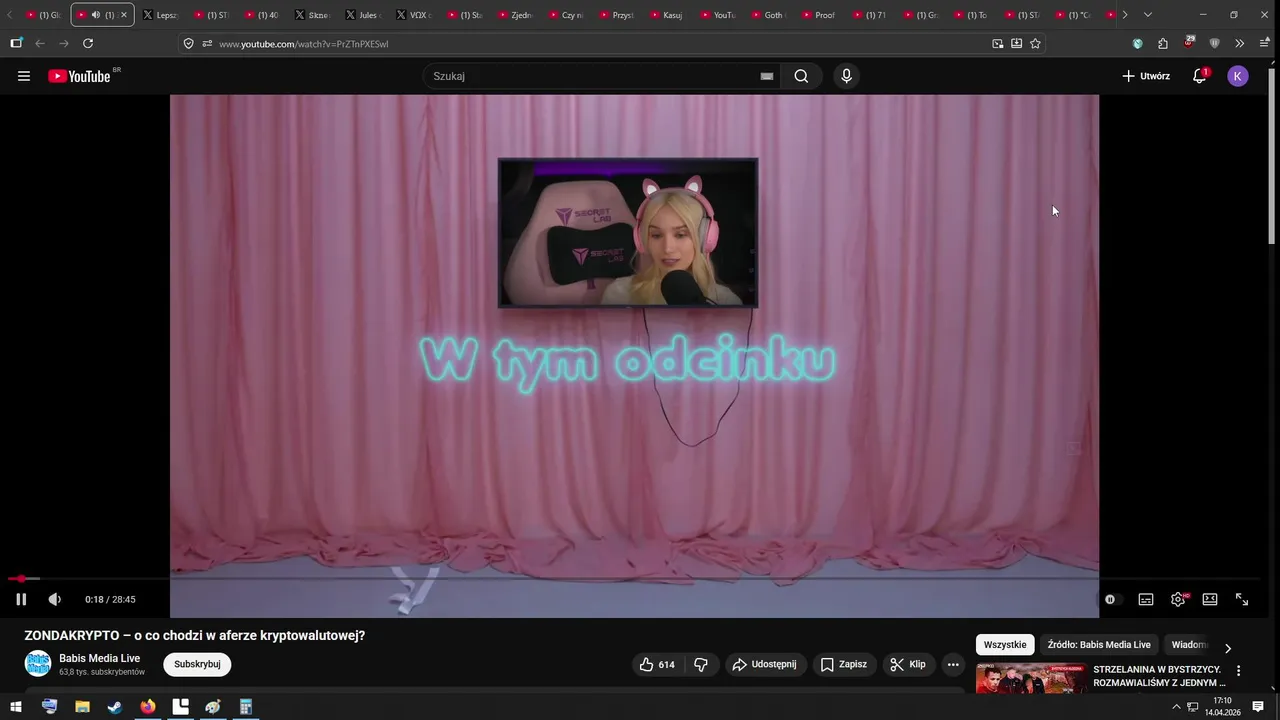Open STRZELANINA W BYSTRZYCY video thumbnail
The image size is (1280, 720).
pyautogui.click(x=1032, y=678)
